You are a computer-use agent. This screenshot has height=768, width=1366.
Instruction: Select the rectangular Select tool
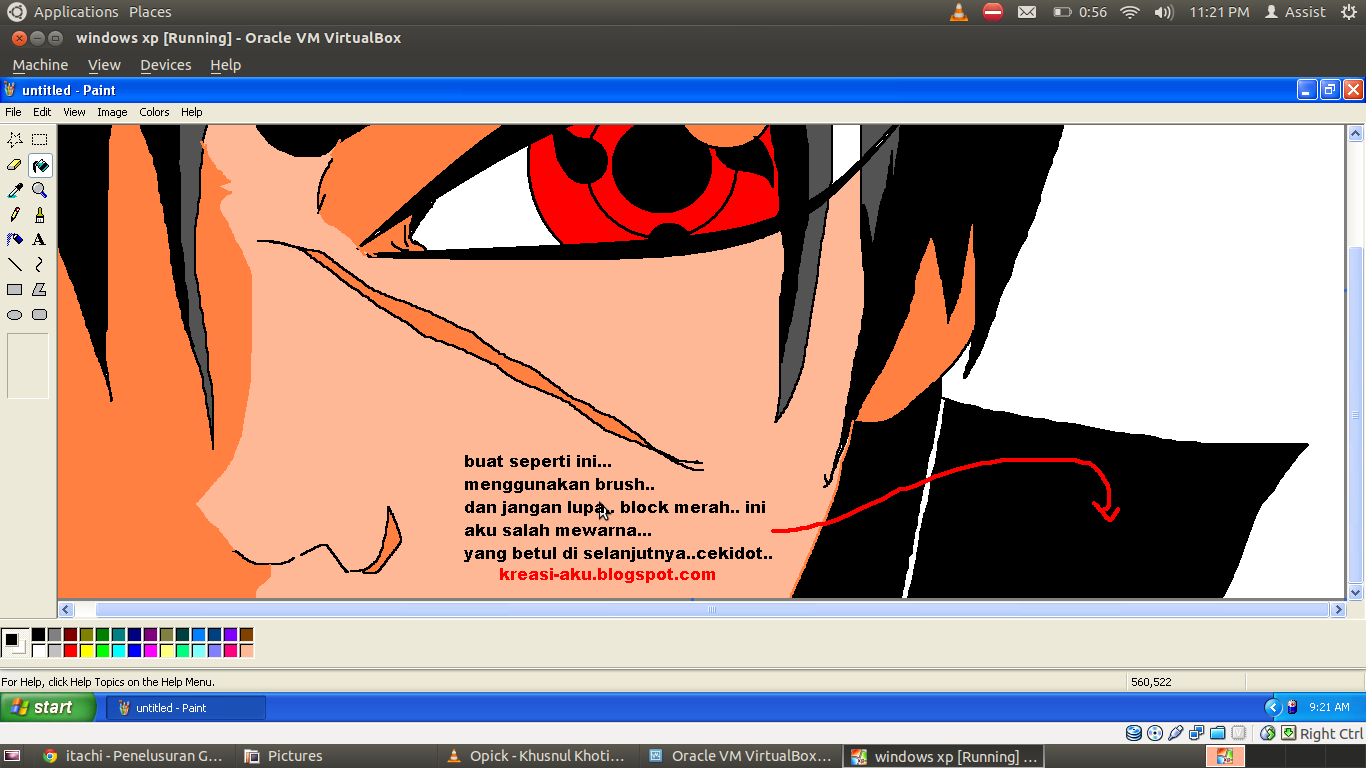point(40,140)
